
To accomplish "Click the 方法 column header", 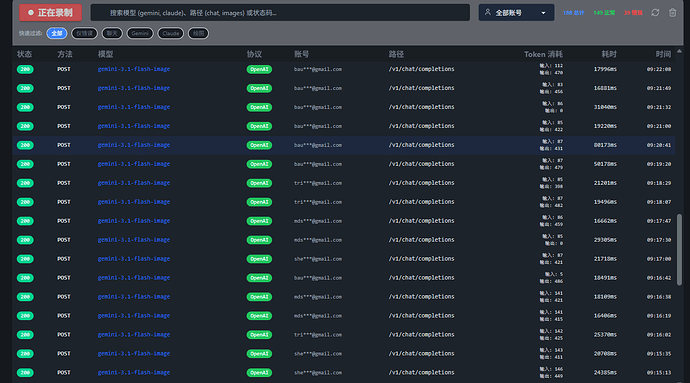I will click(x=65, y=54).
